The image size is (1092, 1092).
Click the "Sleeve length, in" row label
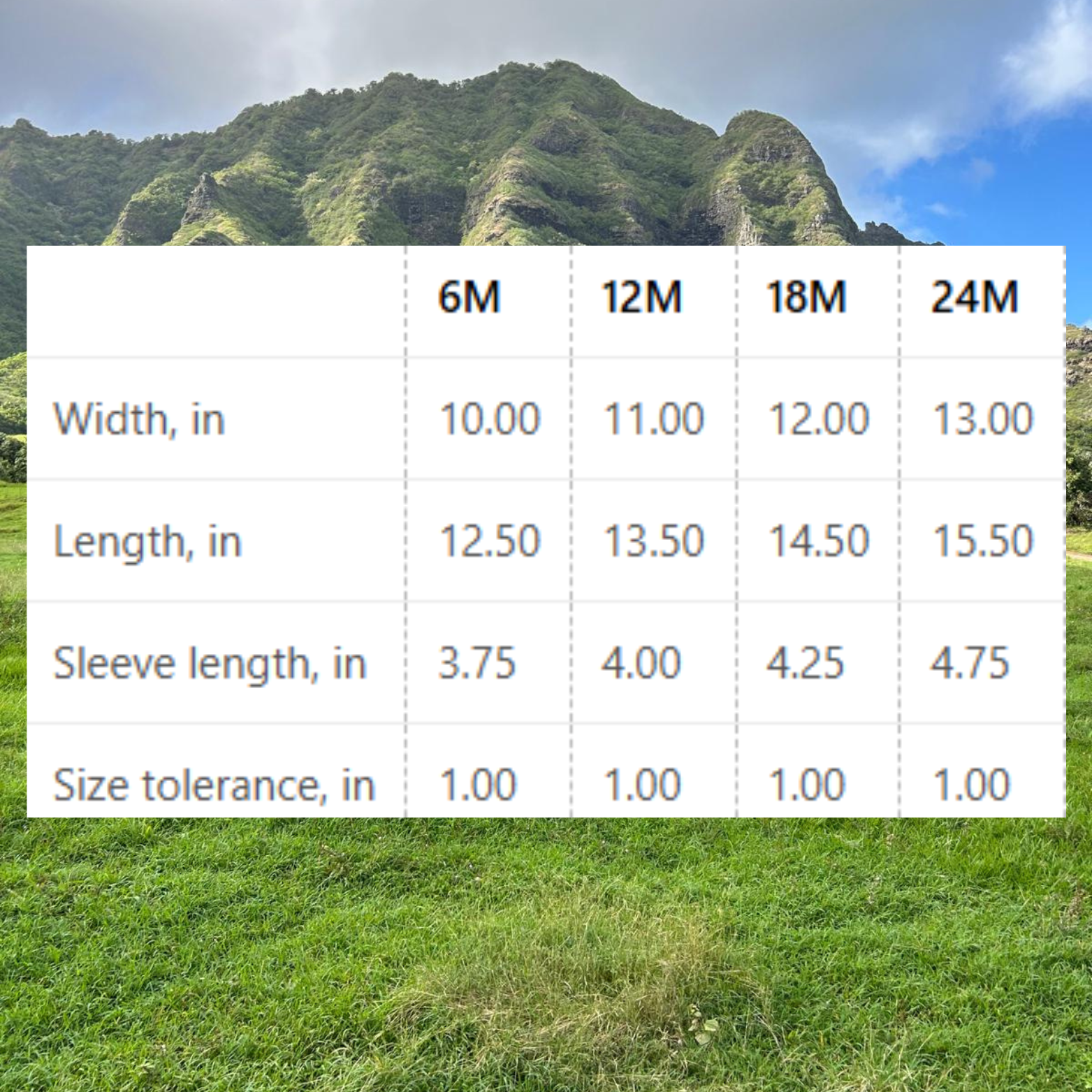pyautogui.click(x=210, y=663)
